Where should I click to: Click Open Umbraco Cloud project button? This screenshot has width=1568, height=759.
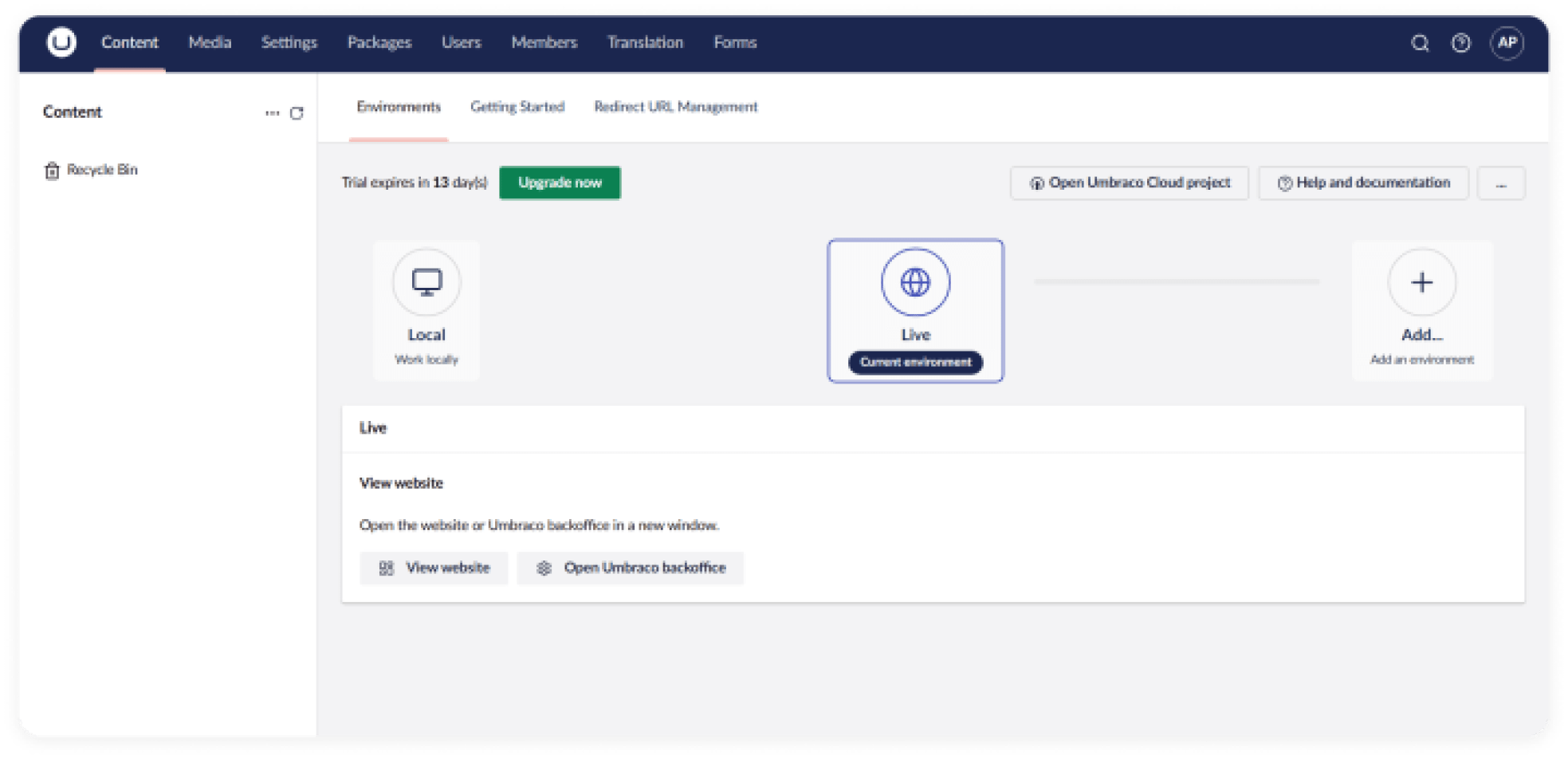pos(1130,183)
